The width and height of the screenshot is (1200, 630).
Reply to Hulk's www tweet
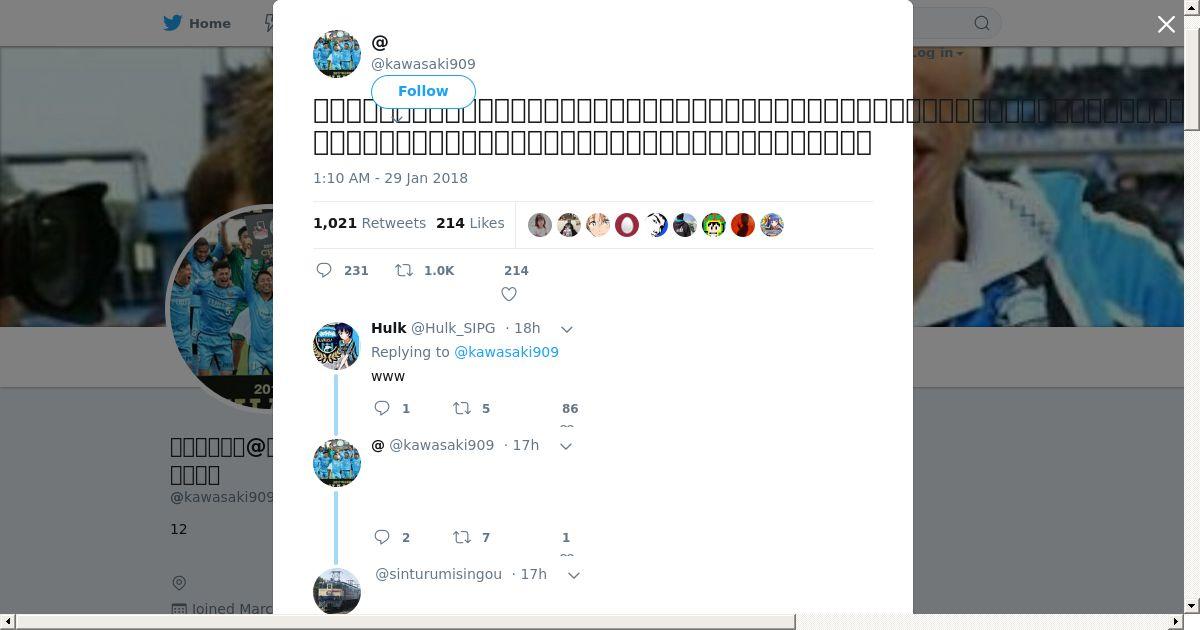(381, 408)
